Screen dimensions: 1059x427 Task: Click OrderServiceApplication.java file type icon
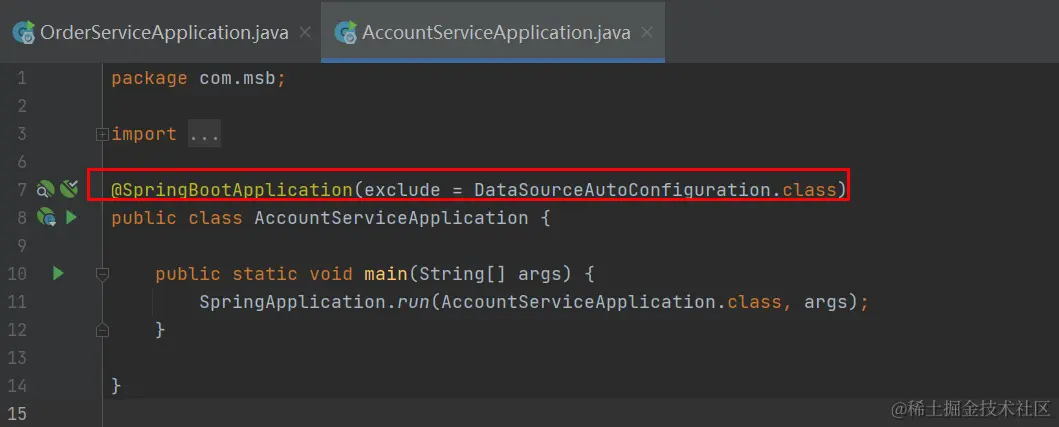tap(23, 32)
